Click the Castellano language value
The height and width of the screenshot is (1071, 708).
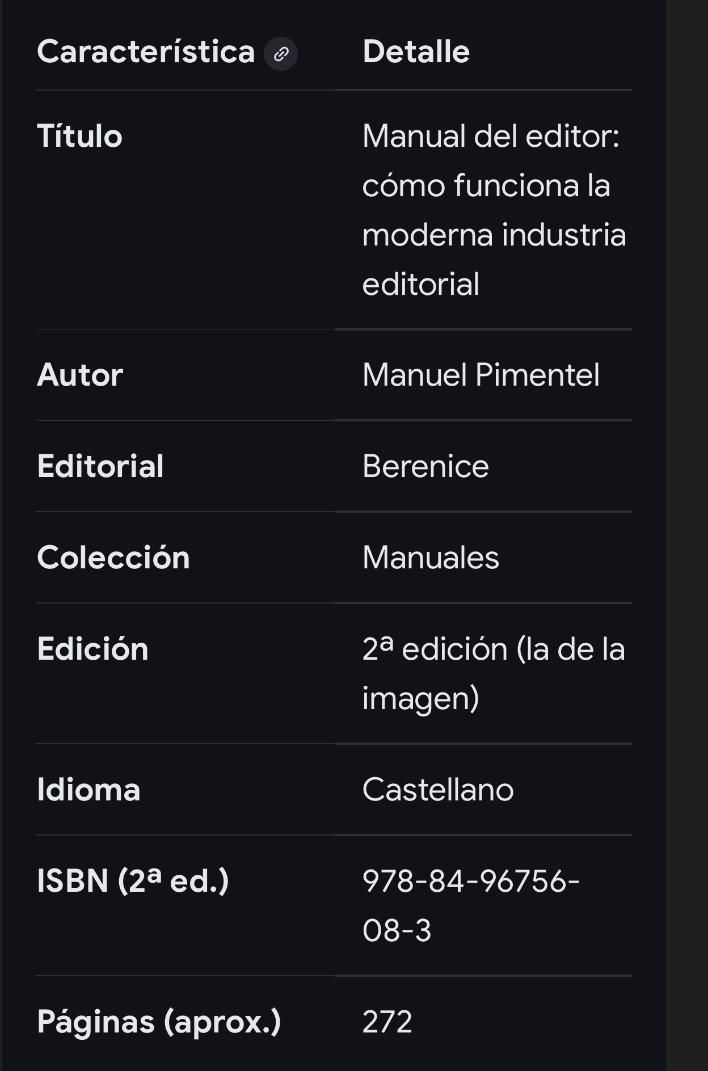tap(438, 790)
